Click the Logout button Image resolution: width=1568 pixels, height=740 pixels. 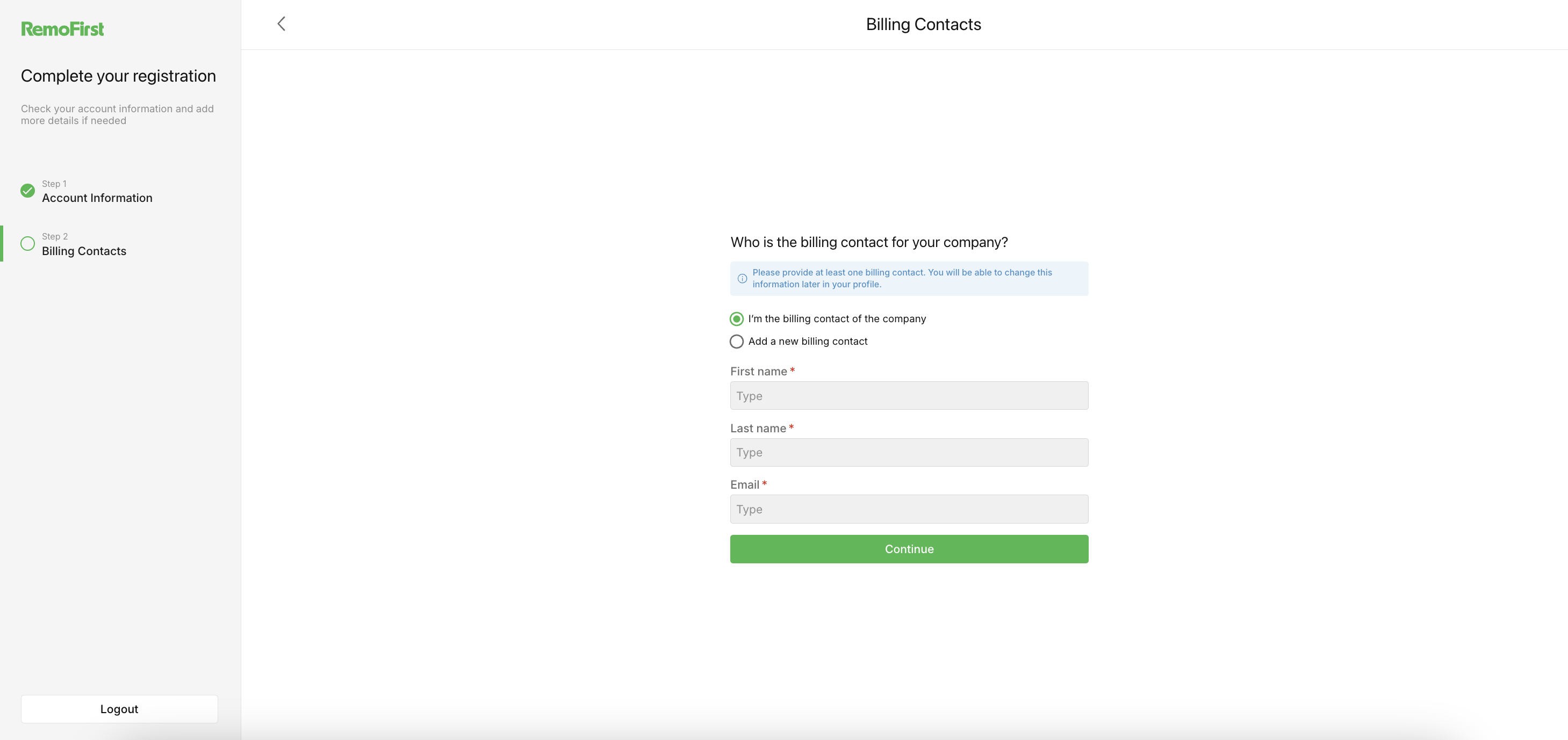click(119, 709)
